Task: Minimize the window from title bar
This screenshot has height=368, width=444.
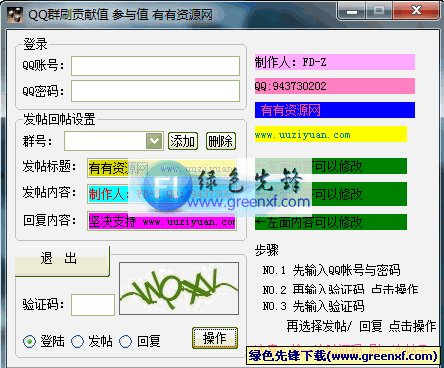Action: click(352, 11)
